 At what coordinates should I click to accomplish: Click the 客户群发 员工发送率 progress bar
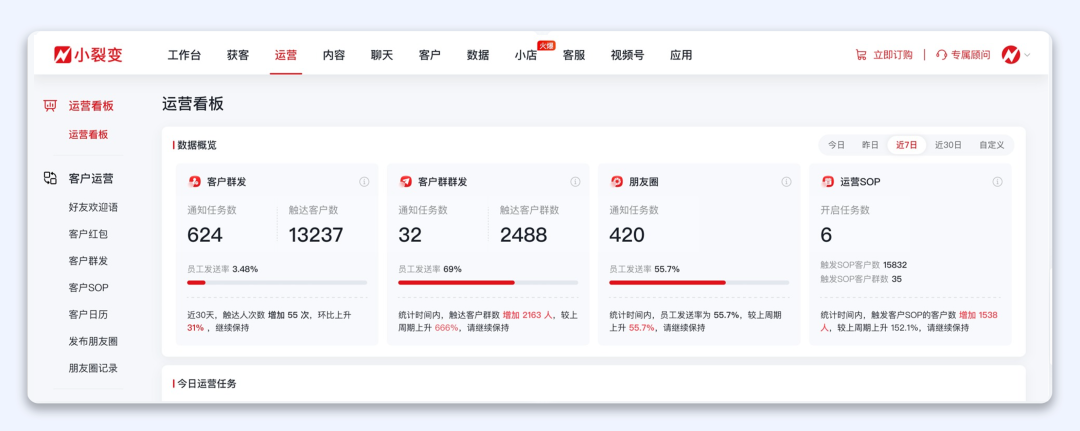pyautogui.click(x=277, y=283)
